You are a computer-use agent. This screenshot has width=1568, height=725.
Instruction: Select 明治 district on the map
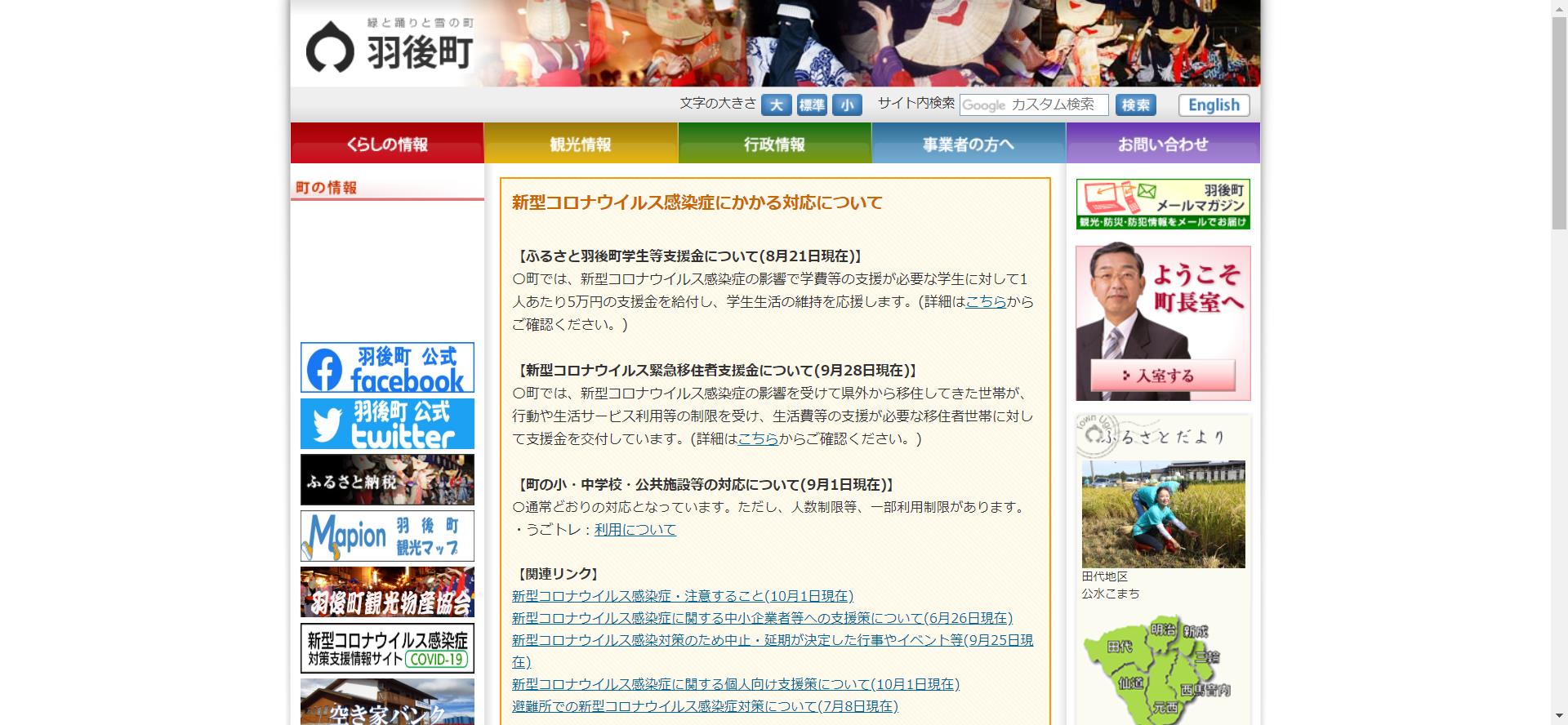1163,629
